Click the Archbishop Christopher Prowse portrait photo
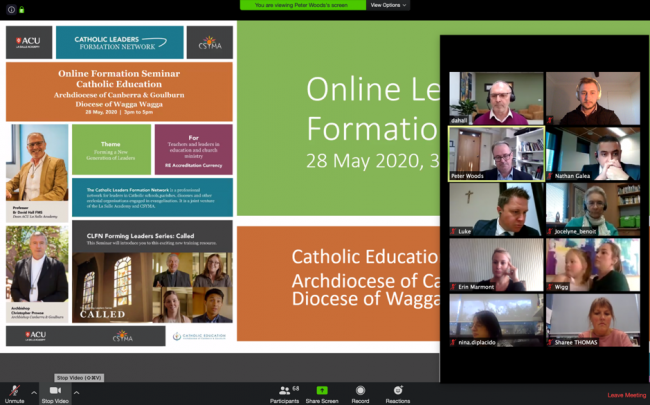Screen dimensions: 650x405 coord(37,264)
